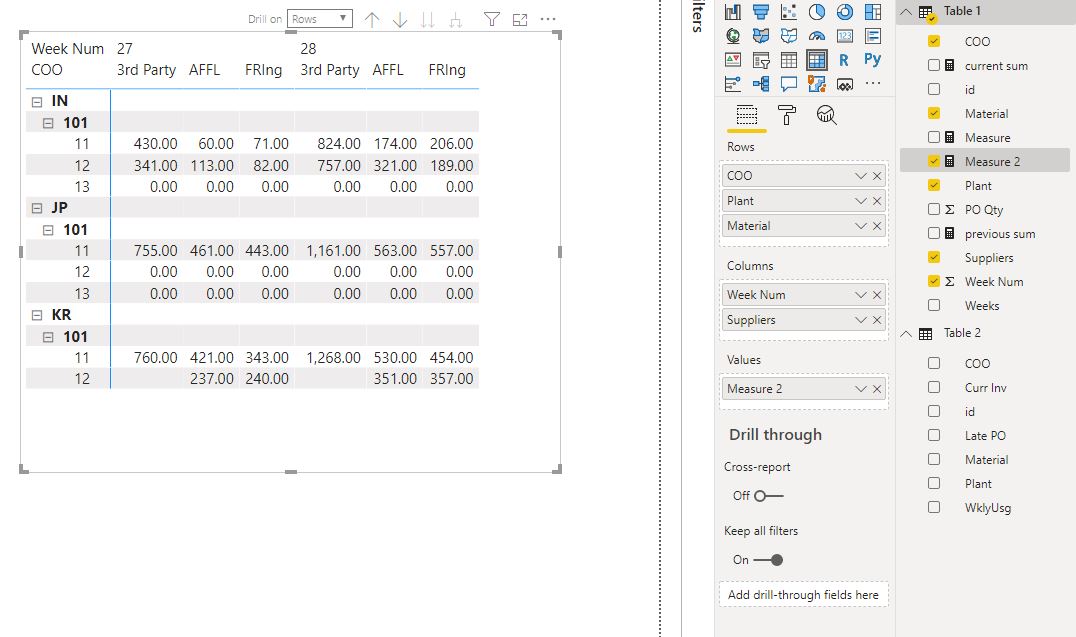Select the globe map visualization
This screenshot has height=637, width=1076.
coord(733,36)
